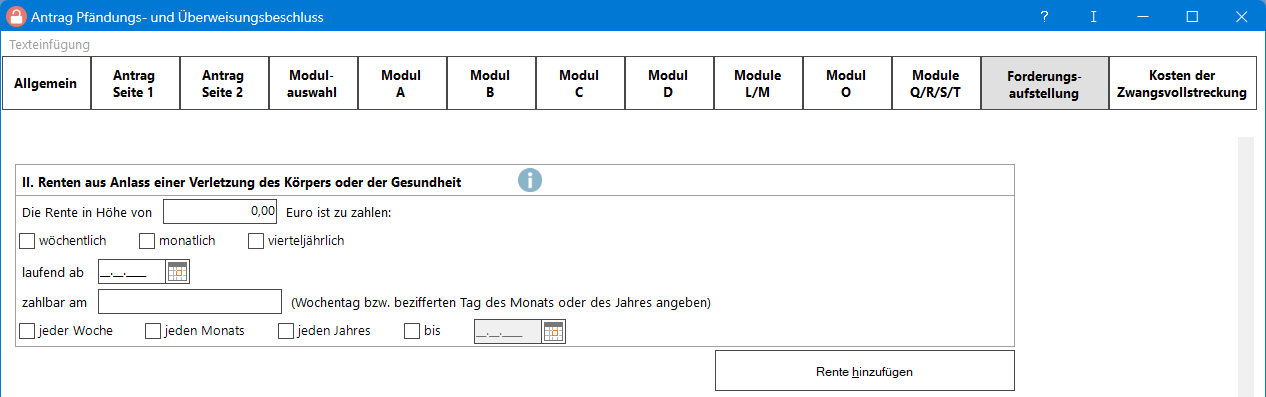Check the 'monatlich' checkbox
This screenshot has height=397, width=1266.
147,241
